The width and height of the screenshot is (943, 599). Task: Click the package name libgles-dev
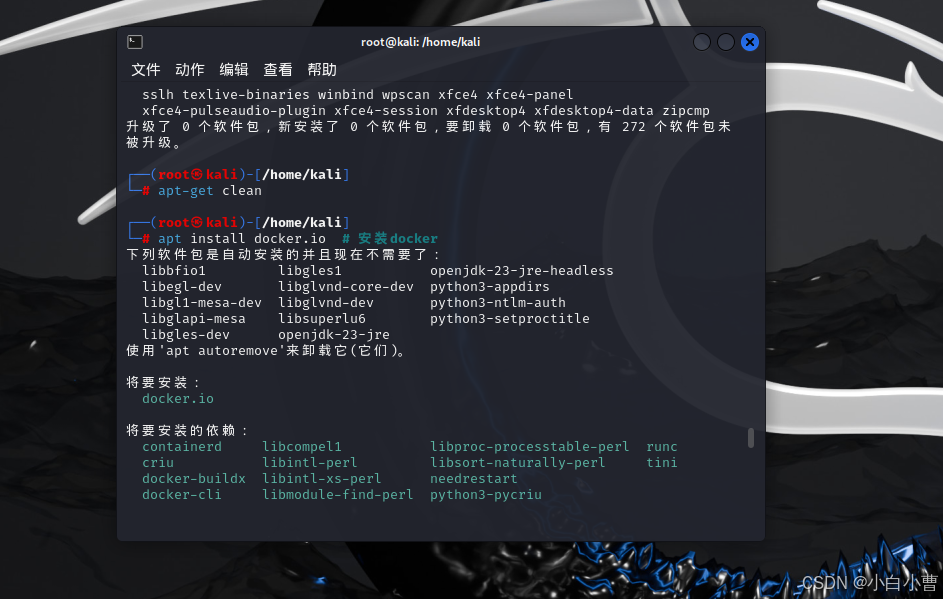click(186, 334)
